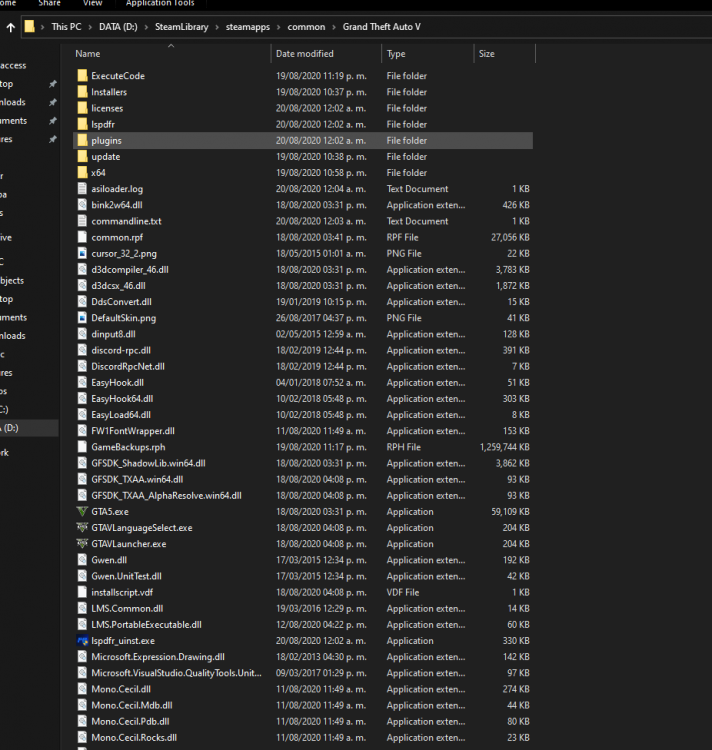Select the EasyHook64.dll file name
Image resolution: width=712 pixels, height=750 pixels.
tap(122, 399)
